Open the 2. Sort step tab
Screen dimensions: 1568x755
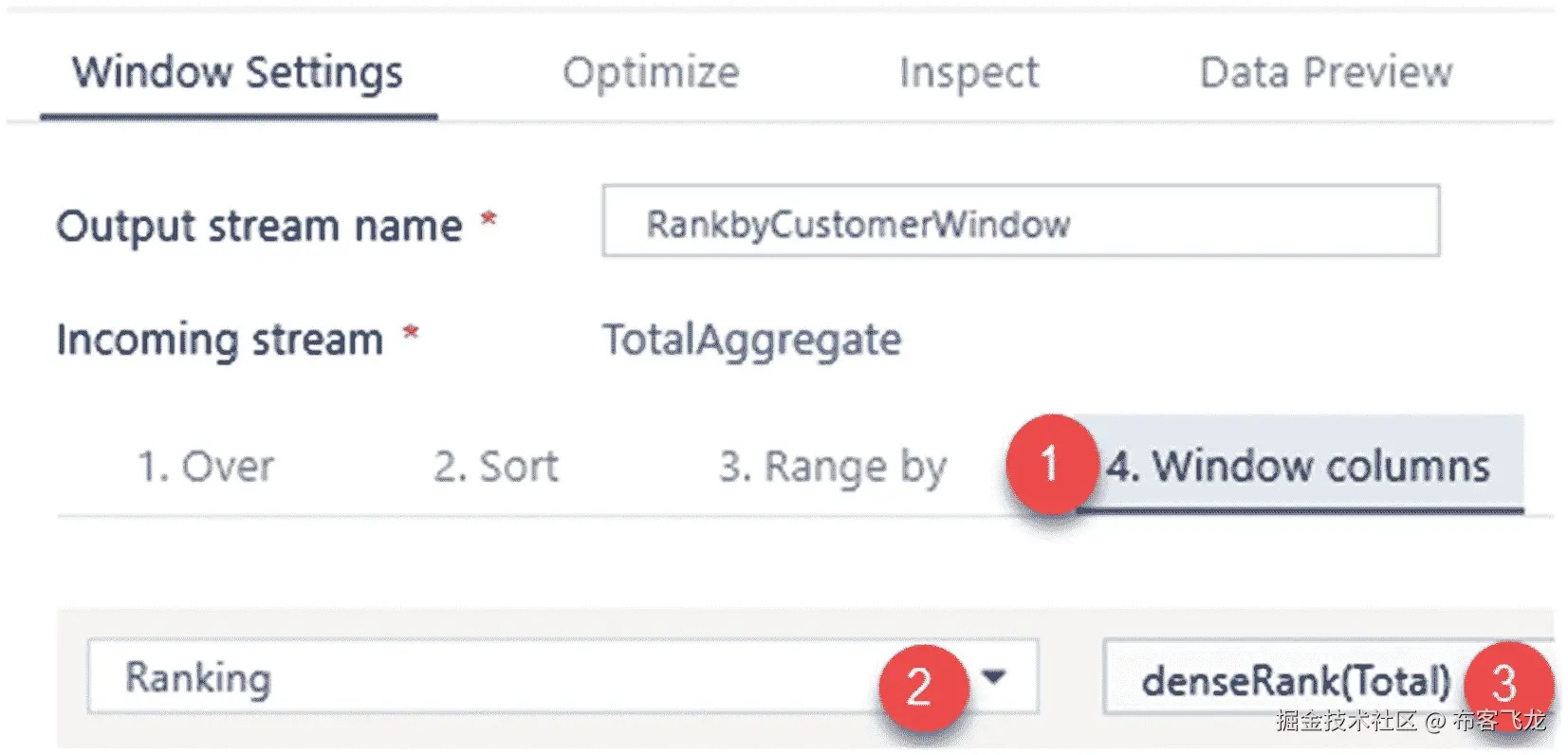496,467
